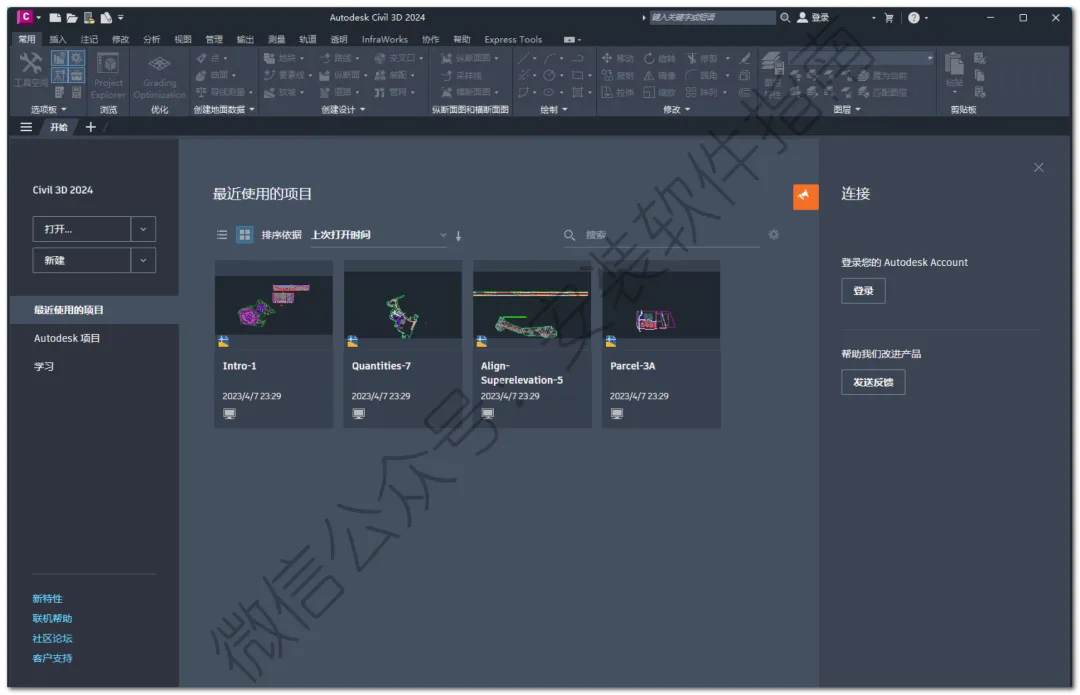Open the quick access toolbar customize arrow
This screenshot has height=695, width=1080.
pos(121,17)
